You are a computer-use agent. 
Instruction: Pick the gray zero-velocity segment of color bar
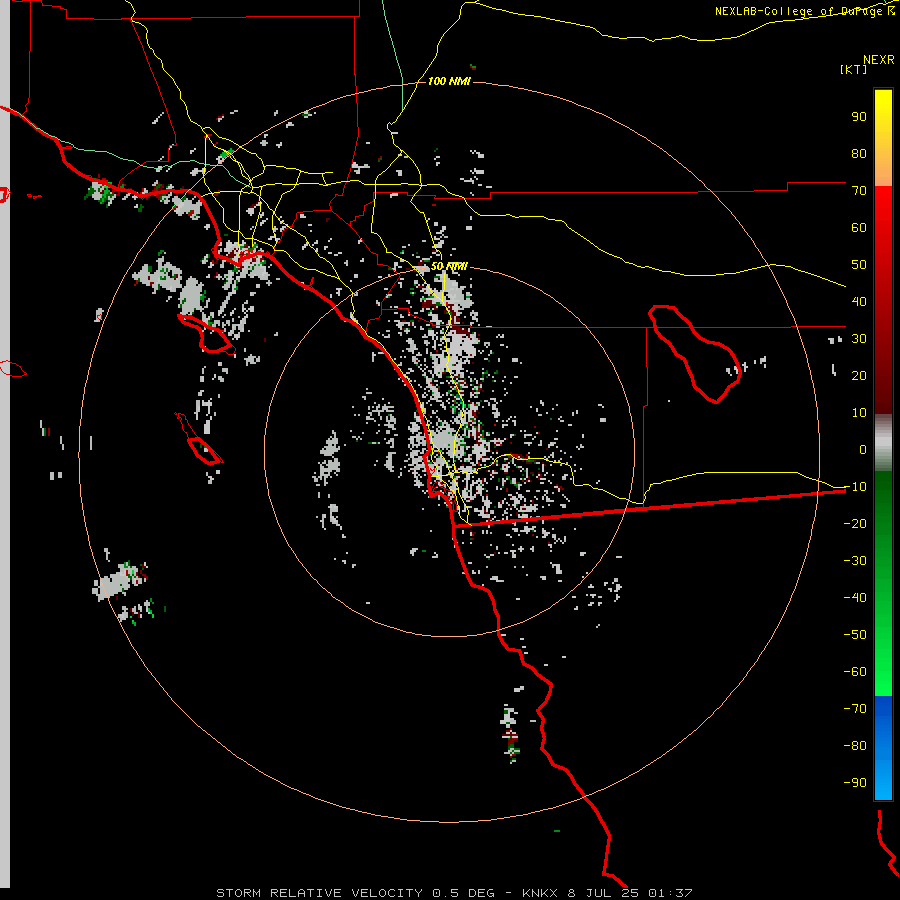point(883,443)
